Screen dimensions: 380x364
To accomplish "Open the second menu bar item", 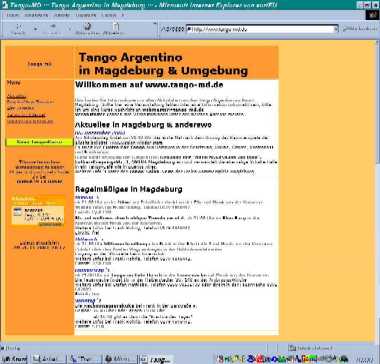I will point(36,15).
